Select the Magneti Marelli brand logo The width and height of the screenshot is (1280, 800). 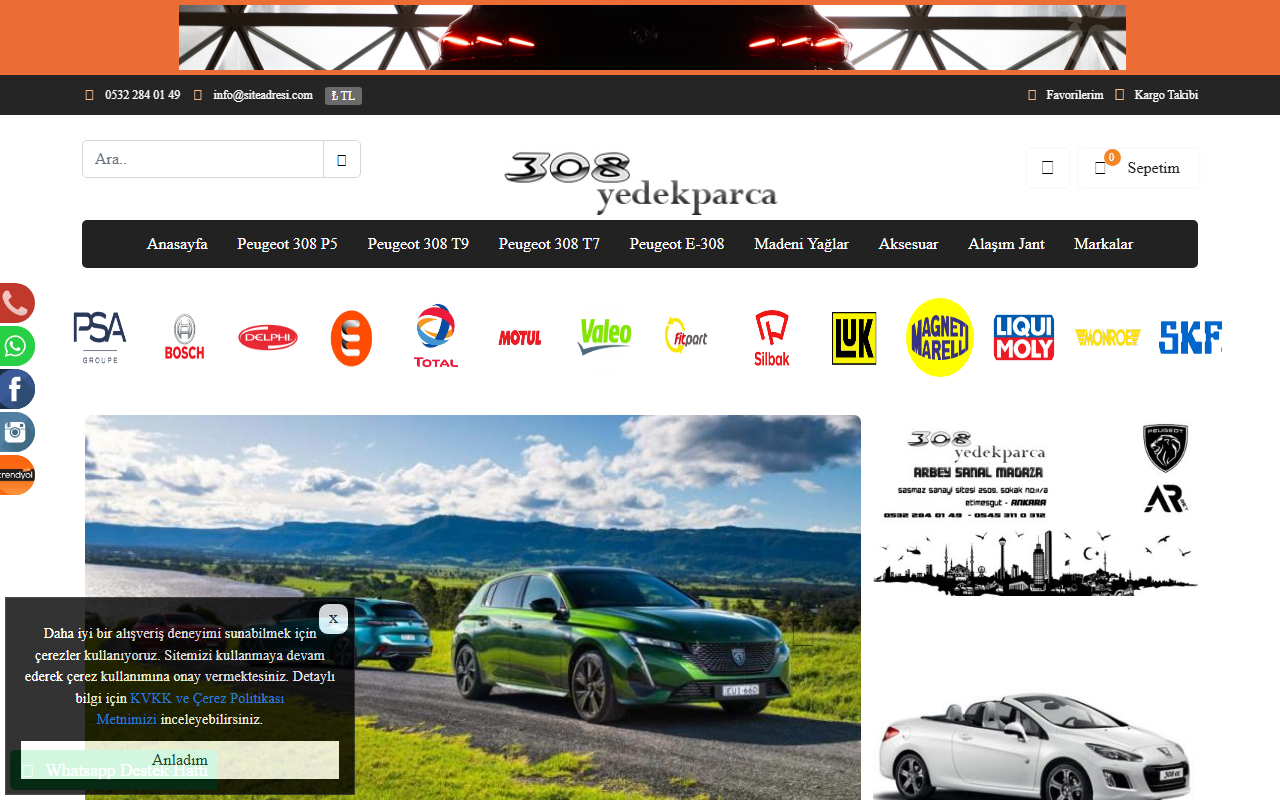[x=939, y=338]
